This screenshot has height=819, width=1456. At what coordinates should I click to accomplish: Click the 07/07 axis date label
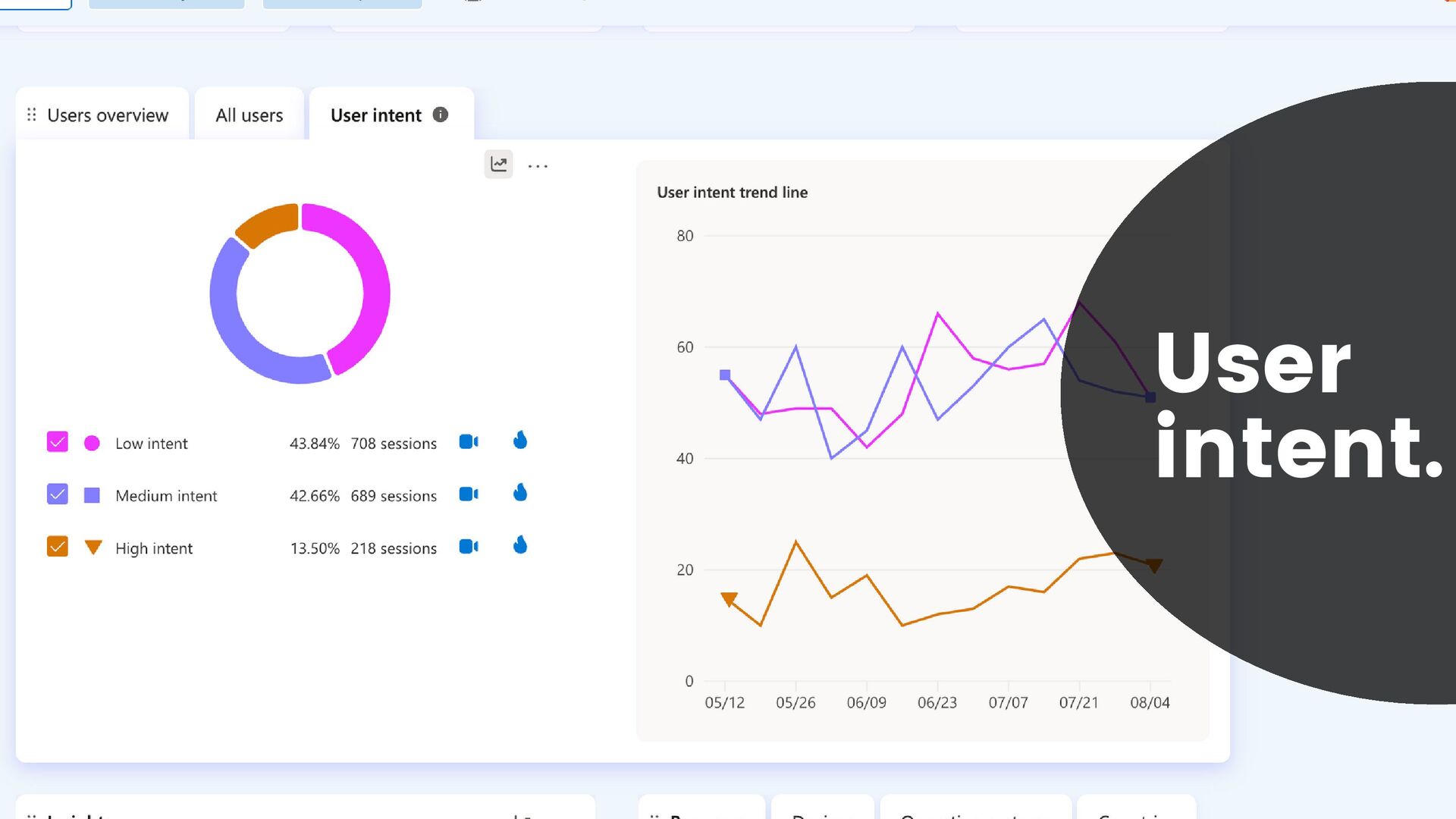click(x=1008, y=703)
